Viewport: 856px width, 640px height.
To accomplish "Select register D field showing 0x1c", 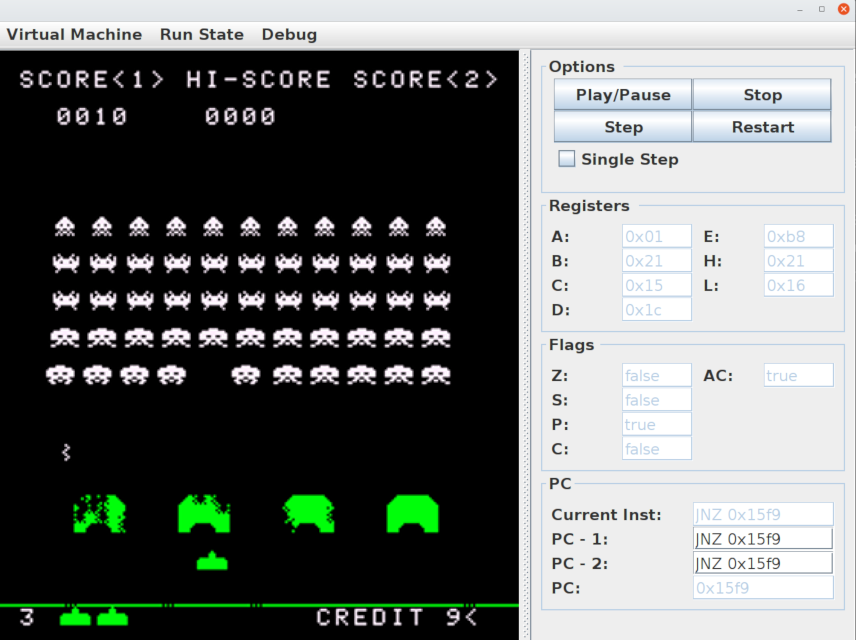I will [656, 310].
